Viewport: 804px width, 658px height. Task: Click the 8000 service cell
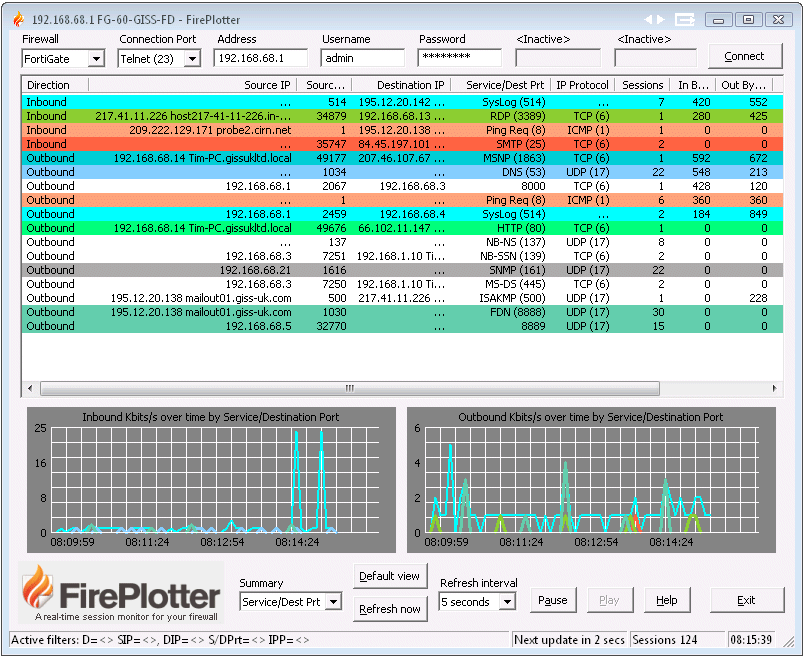pyautogui.click(x=533, y=186)
